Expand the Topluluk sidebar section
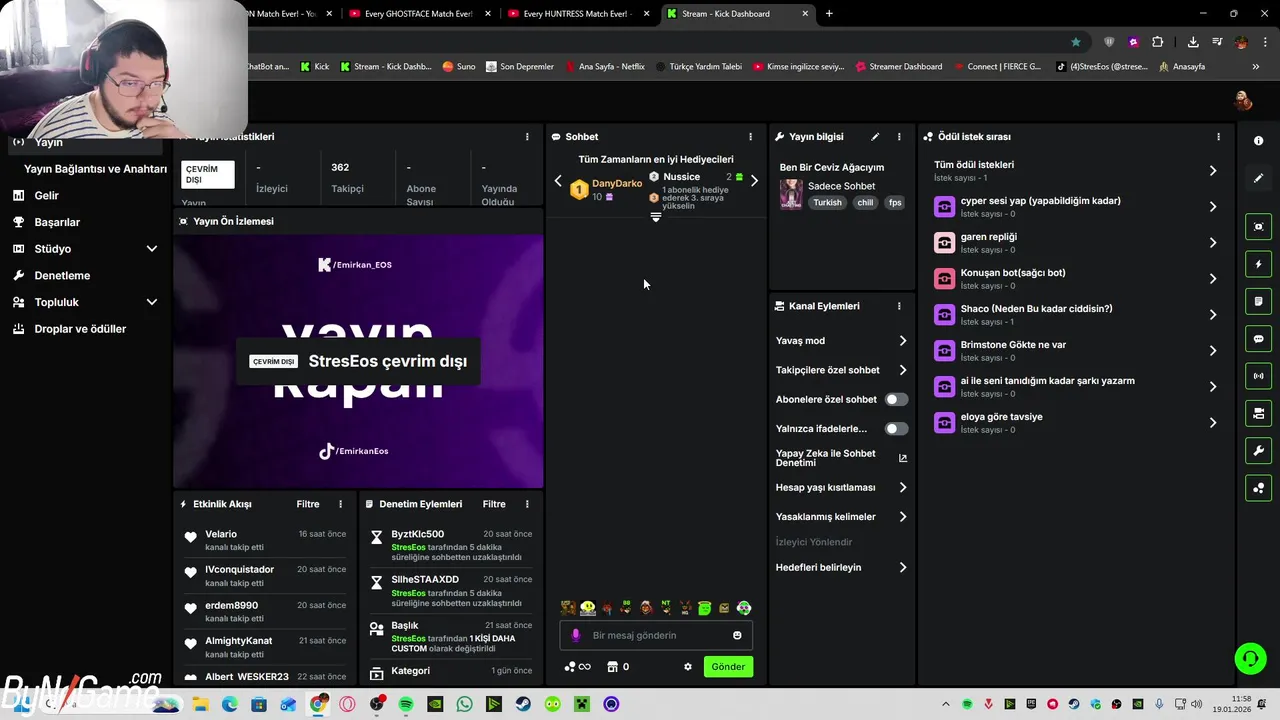The width and height of the screenshot is (1280, 720). point(152,302)
